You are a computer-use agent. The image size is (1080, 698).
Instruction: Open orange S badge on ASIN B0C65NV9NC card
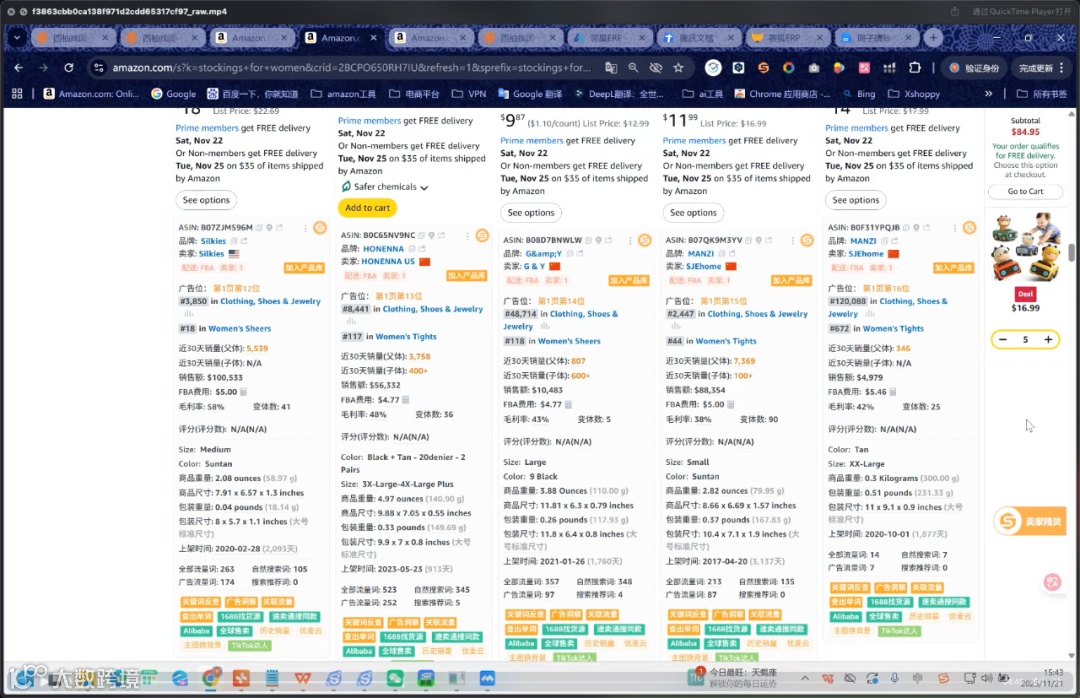(x=482, y=235)
